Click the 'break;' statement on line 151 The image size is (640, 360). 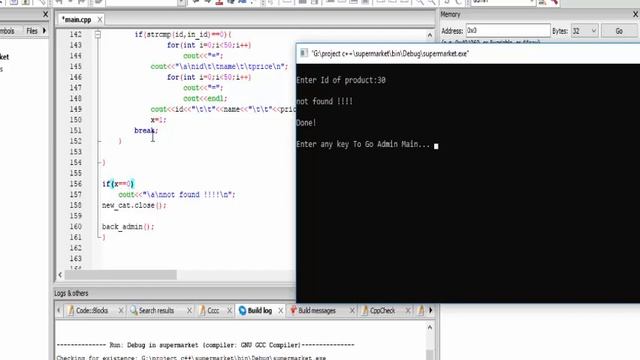[146, 130]
